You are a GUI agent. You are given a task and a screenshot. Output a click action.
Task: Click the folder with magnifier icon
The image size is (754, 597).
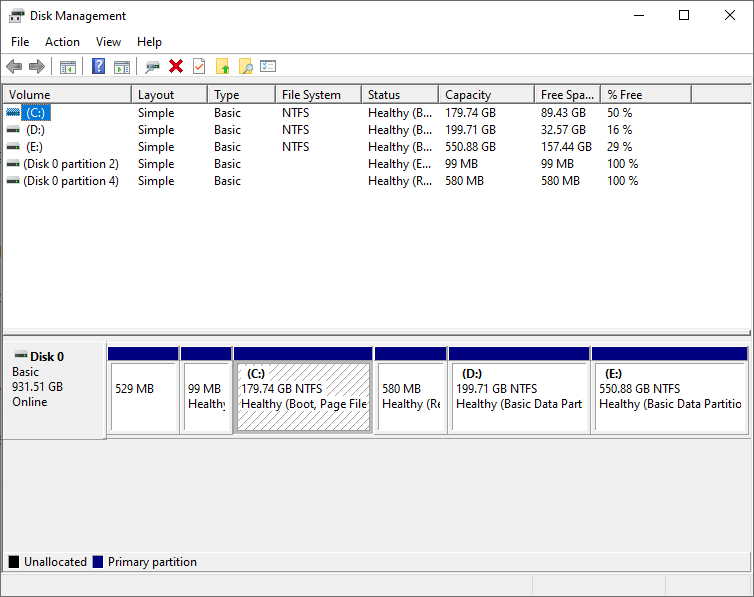pos(245,67)
